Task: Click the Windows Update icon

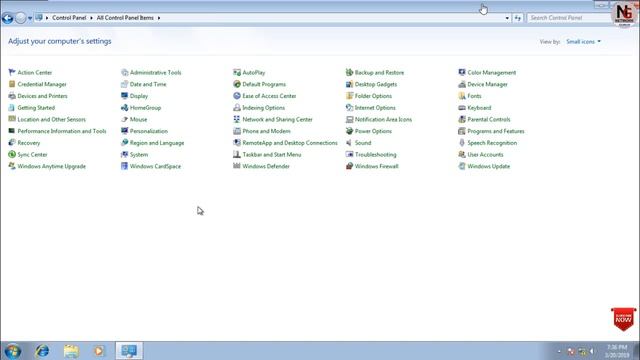Action: coord(462,166)
